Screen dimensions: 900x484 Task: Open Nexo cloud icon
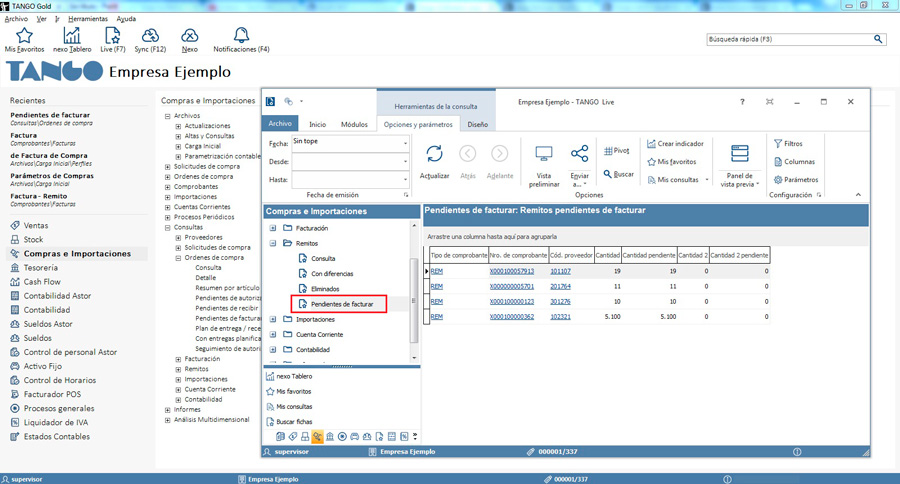[189, 36]
